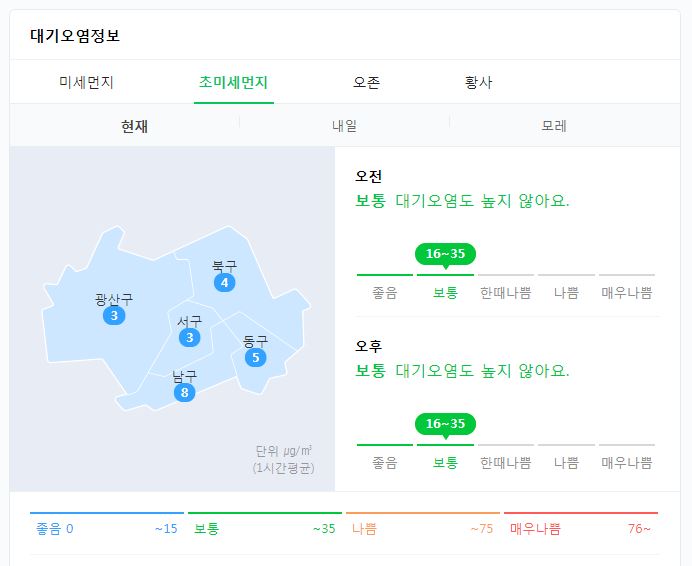Viewport: 692px width, 566px height.
Task: Switch to the 오존 tab
Action: pyautogui.click(x=366, y=83)
